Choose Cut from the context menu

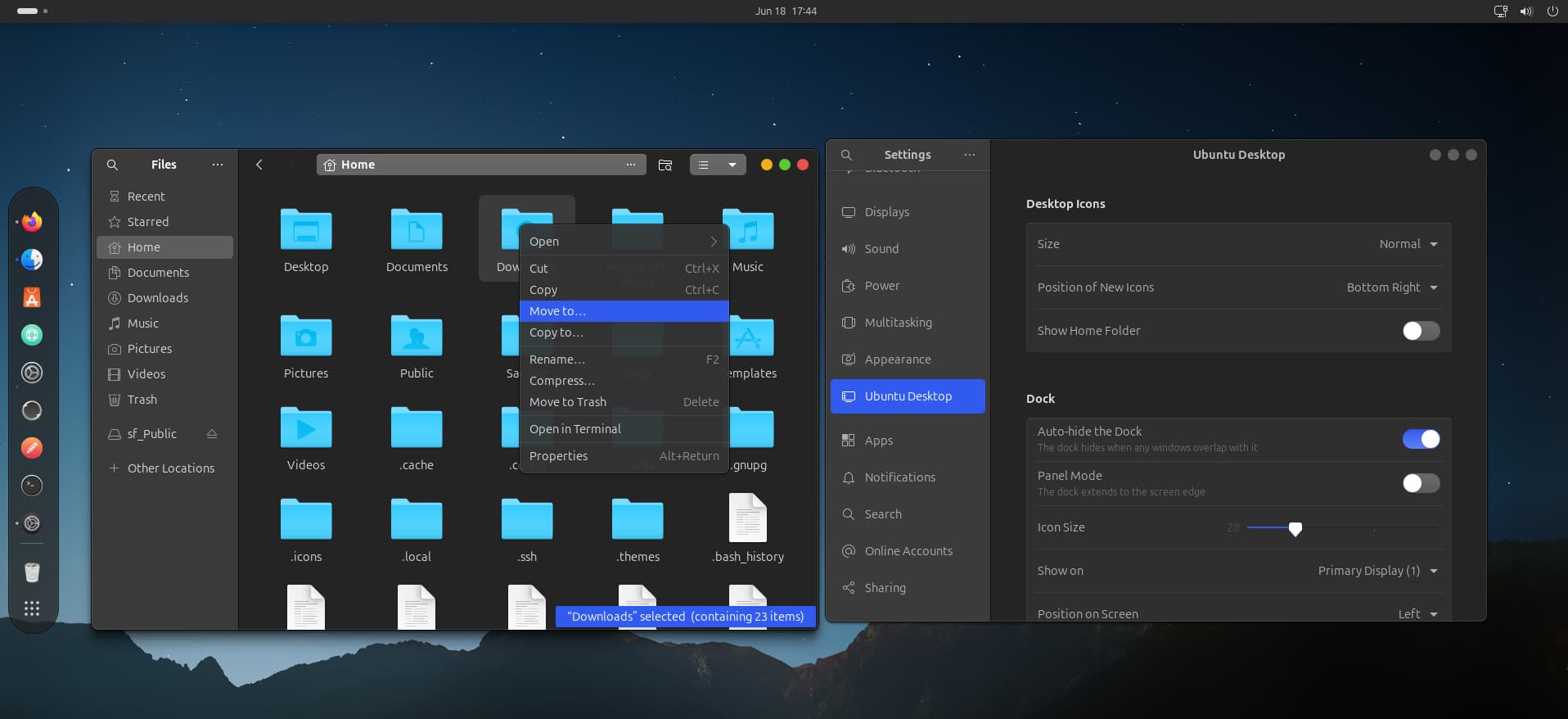(624, 269)
